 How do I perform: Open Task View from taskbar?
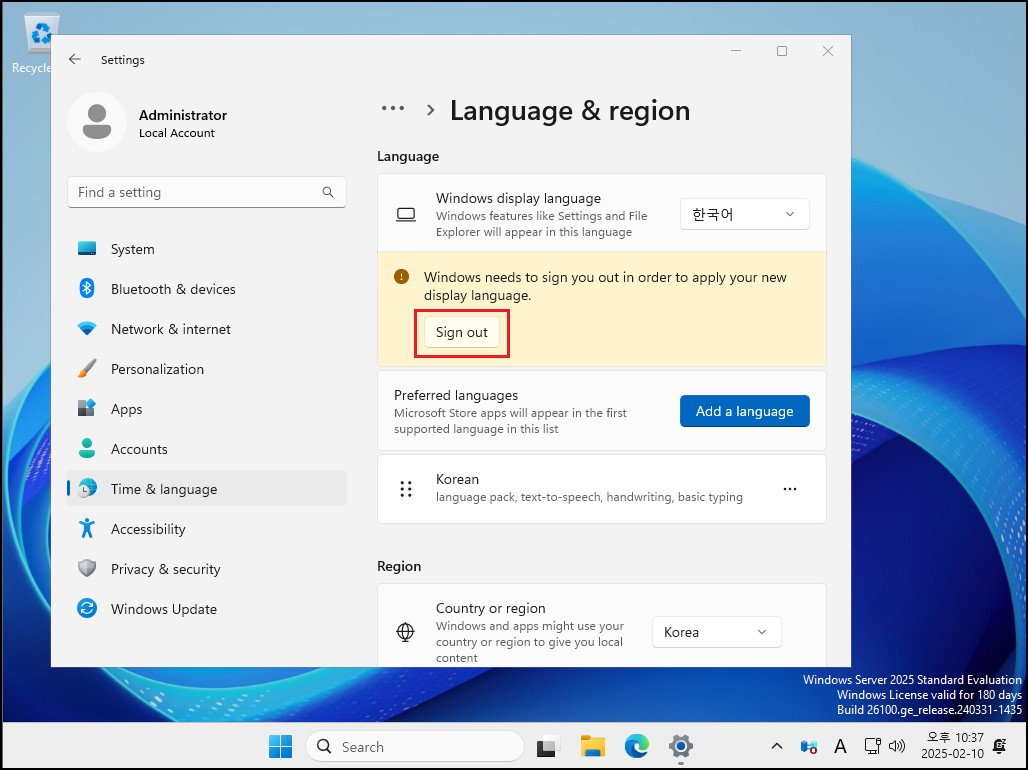(x=548, y=746)
